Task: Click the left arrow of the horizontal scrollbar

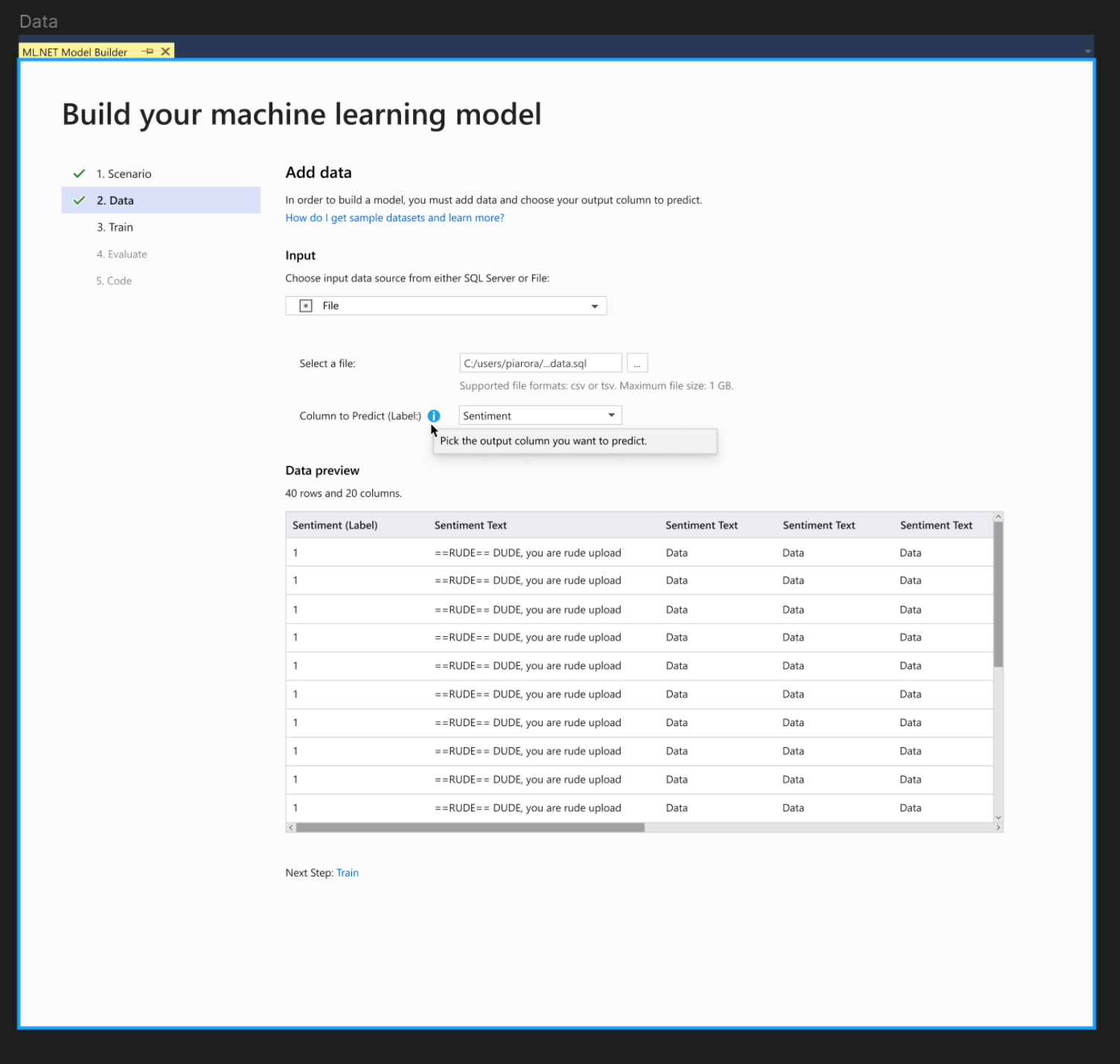Action: [x=291, y=827]
